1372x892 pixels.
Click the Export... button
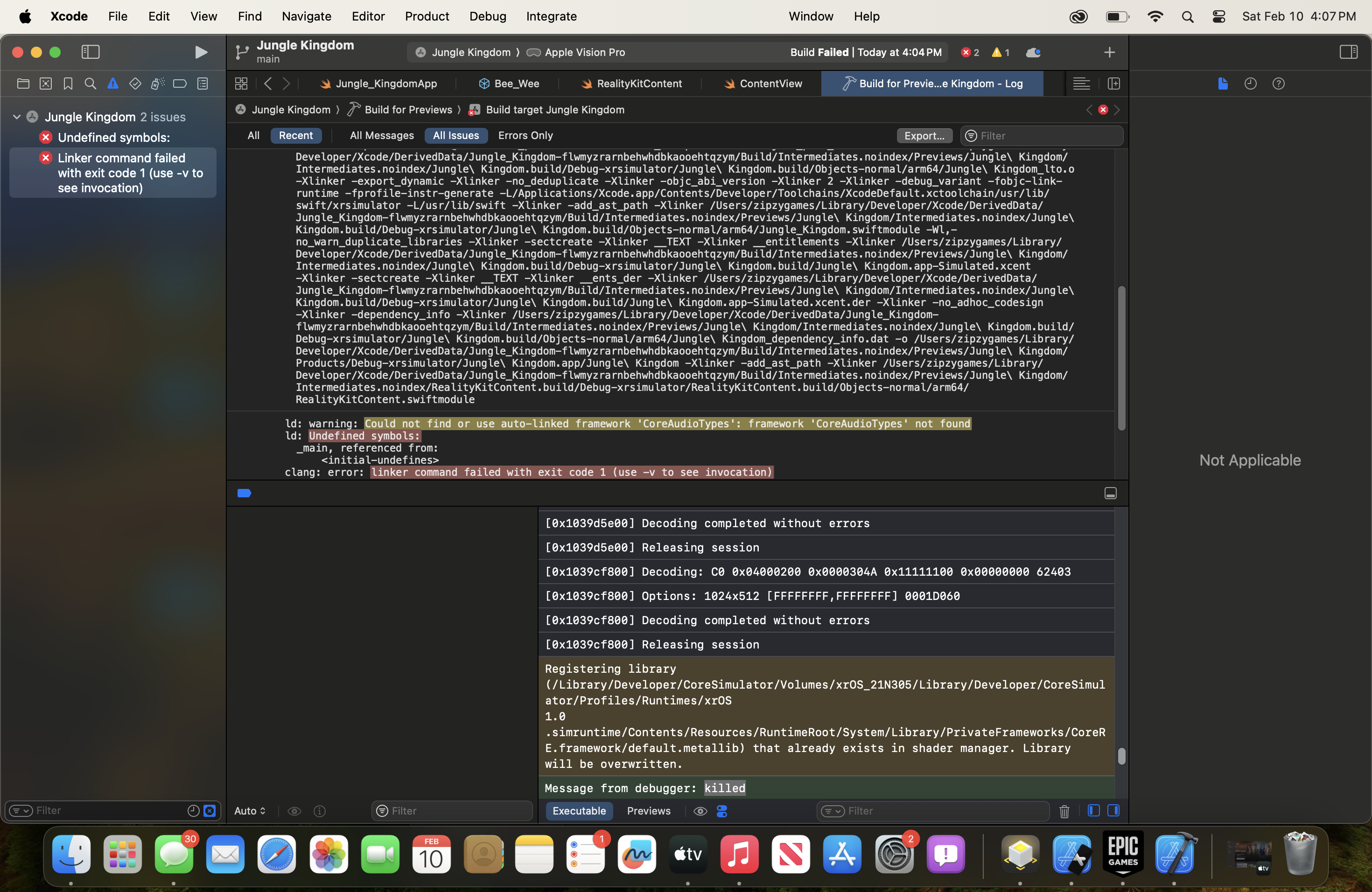924,135
